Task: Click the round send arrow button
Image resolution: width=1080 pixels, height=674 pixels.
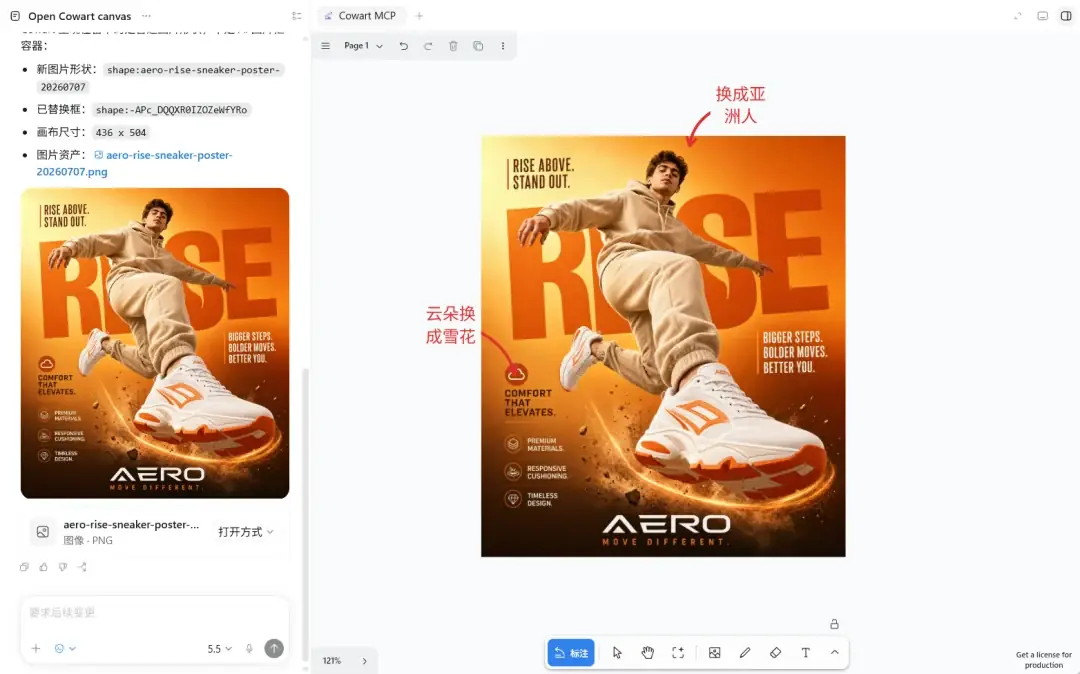Action: [274, 649]
